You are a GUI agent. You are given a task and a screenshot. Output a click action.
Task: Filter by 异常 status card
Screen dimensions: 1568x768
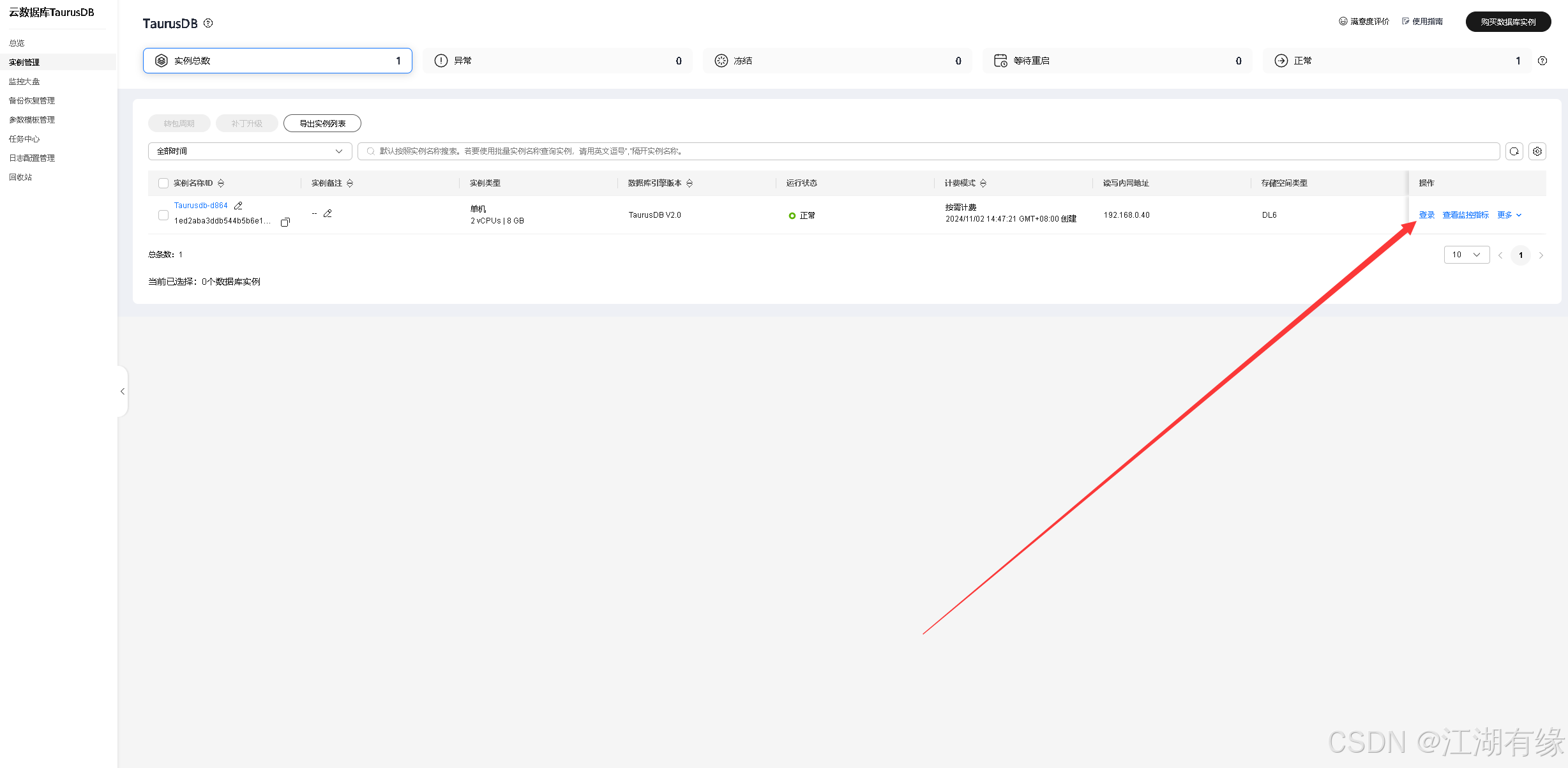(x=557, y=61)
